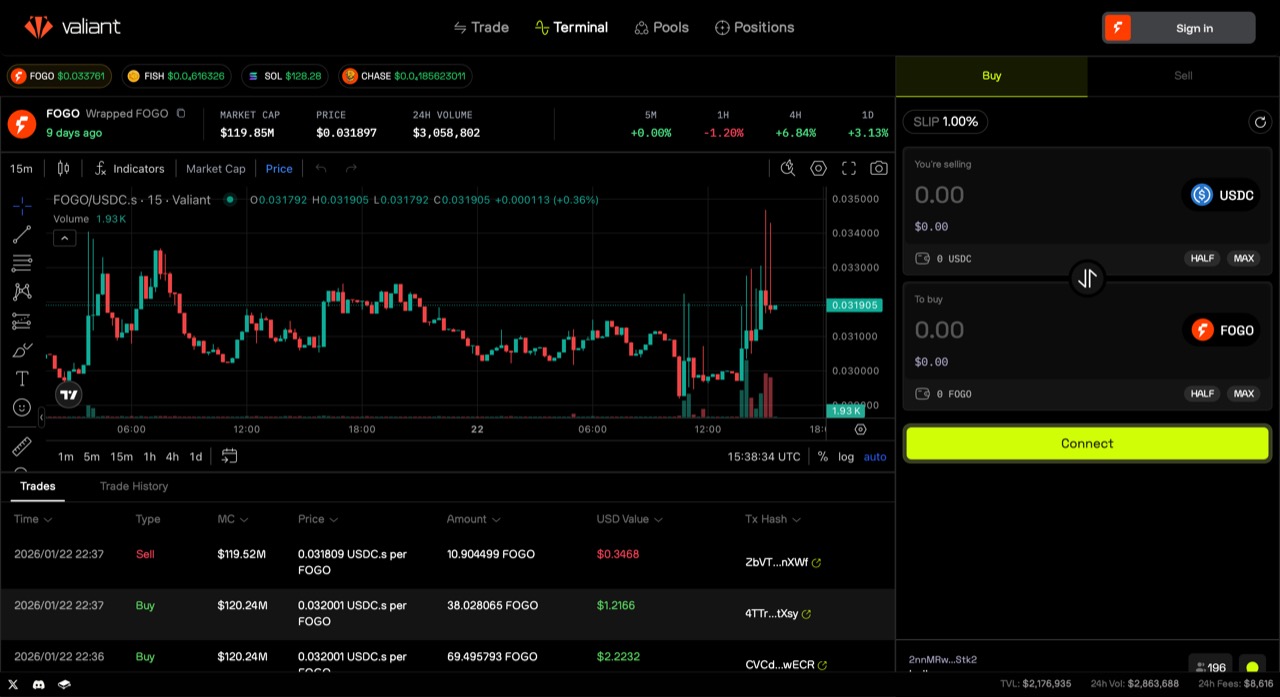Toggle the auto scale option
The height and width of the screenshot is (697, 1280).
click(875, 456)
